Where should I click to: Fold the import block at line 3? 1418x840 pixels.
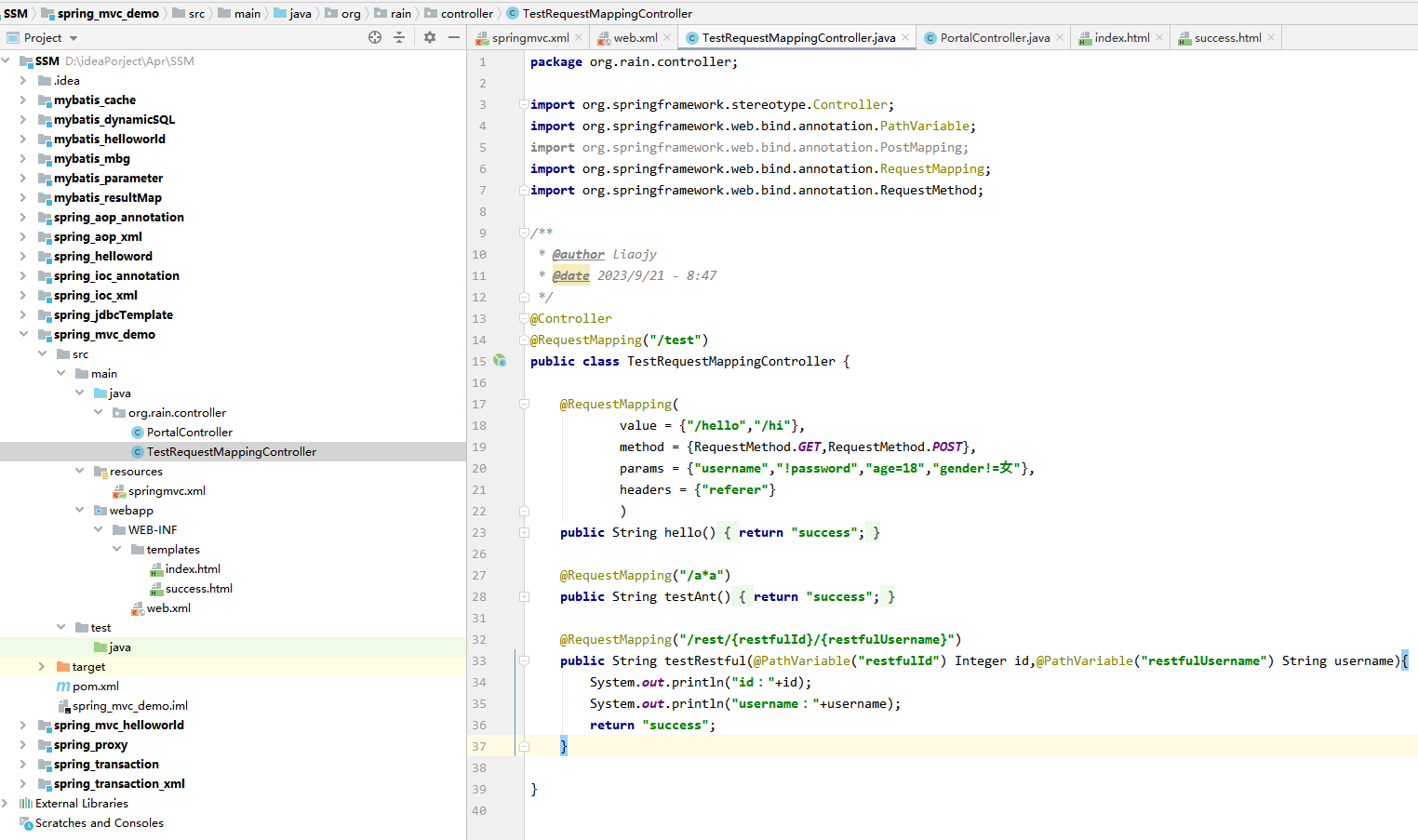pos(524,104)
